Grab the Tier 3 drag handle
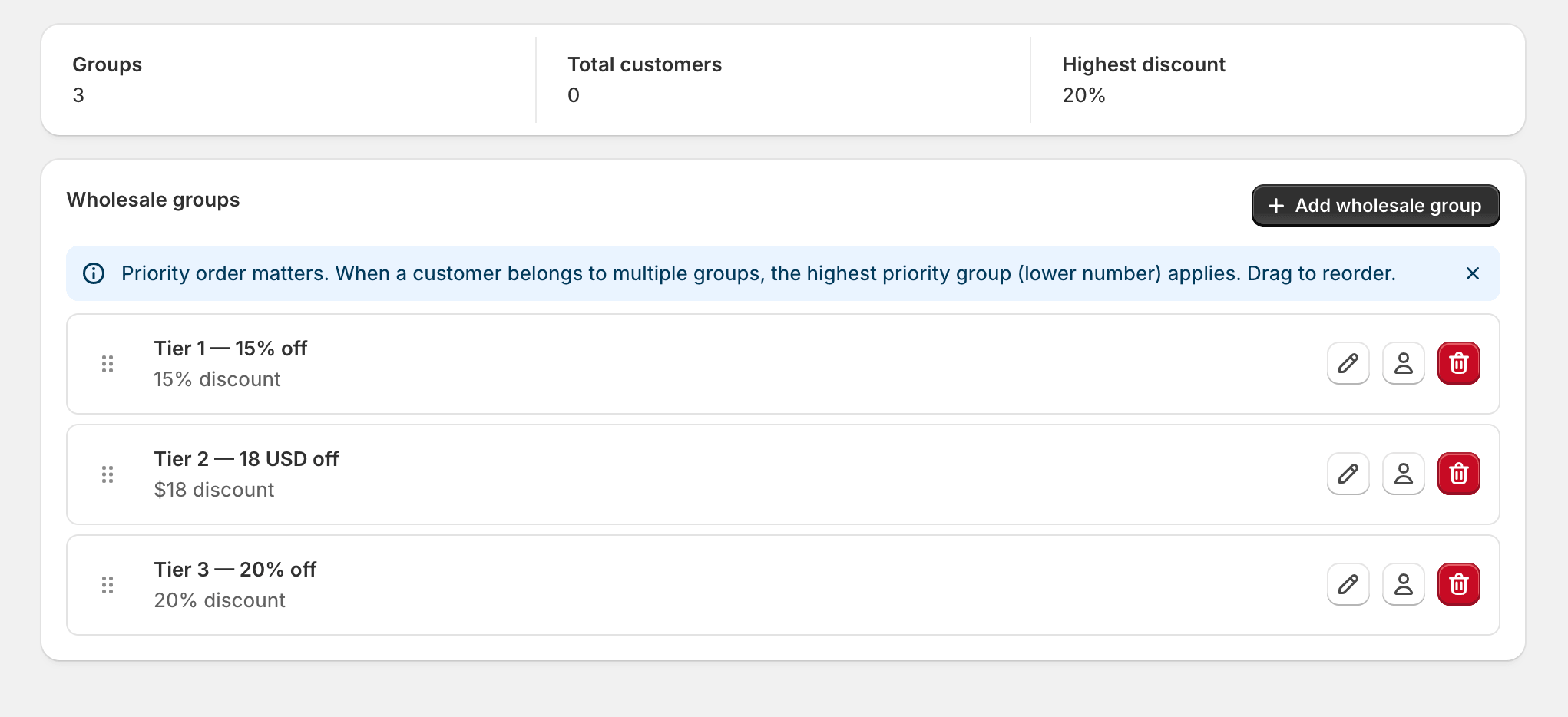This screenshot has height=717, width=1568. [108, 585]
